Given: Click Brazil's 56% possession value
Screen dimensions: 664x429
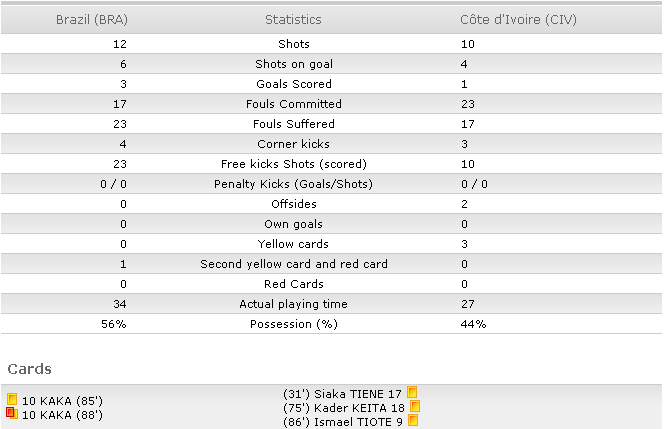Looking at the screenshot, I should [x=114, y=324].
